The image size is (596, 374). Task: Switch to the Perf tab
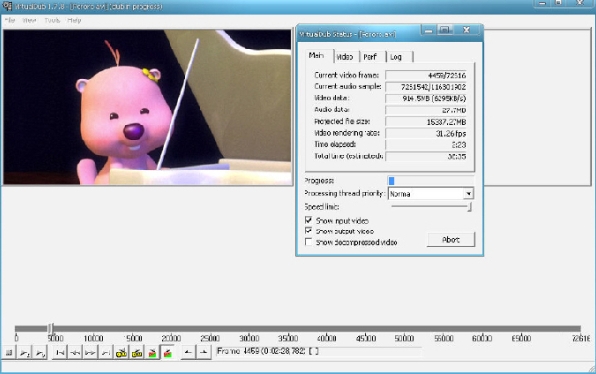(372, 57)
